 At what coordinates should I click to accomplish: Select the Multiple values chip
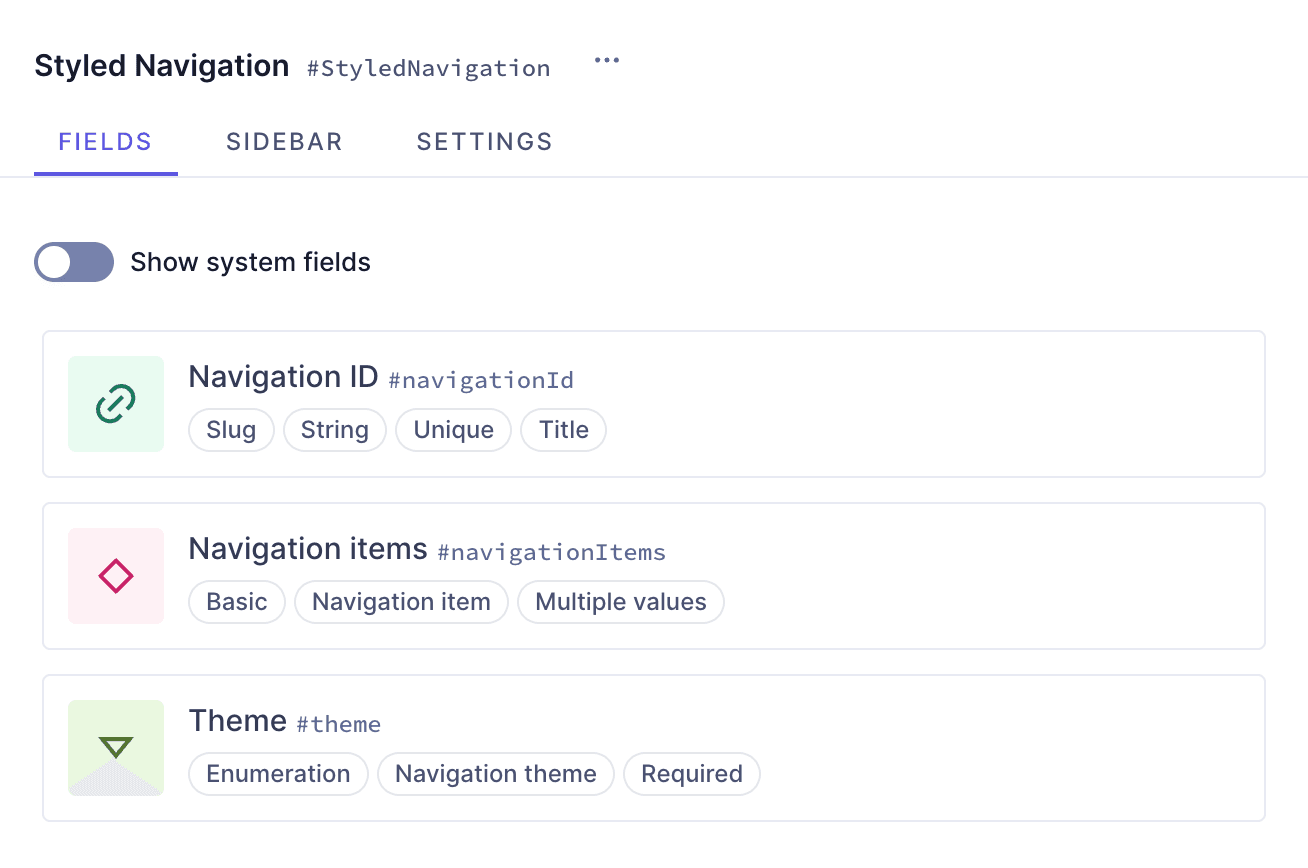pos(620,602)
